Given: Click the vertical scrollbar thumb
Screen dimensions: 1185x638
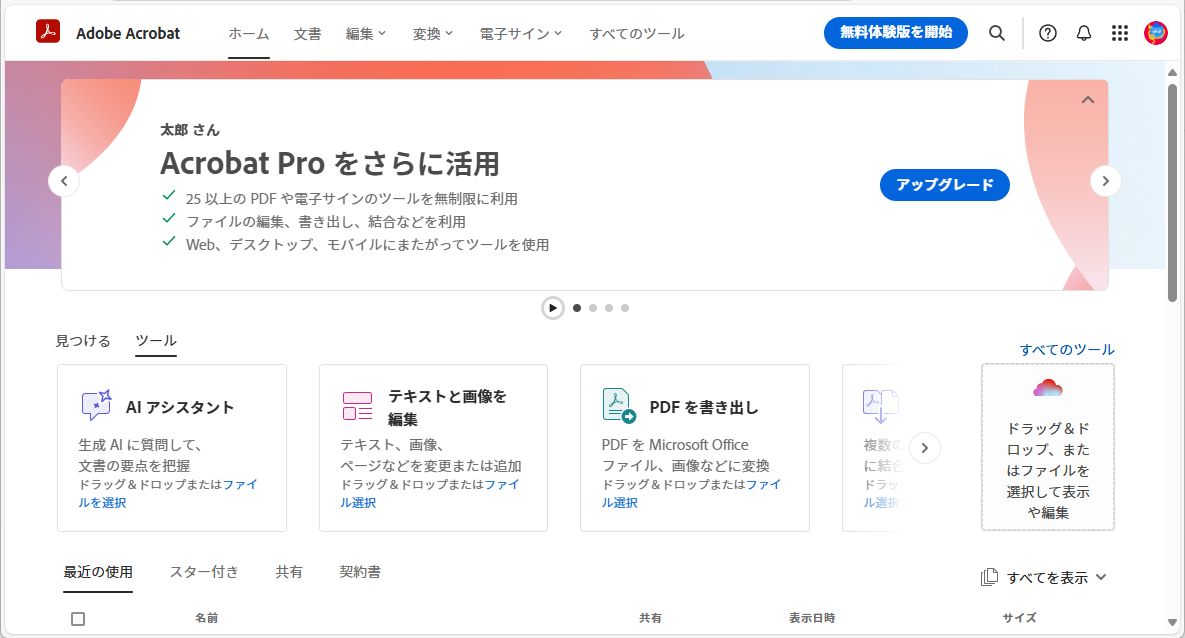Looking at the screenshot, I should (1172, 193).
